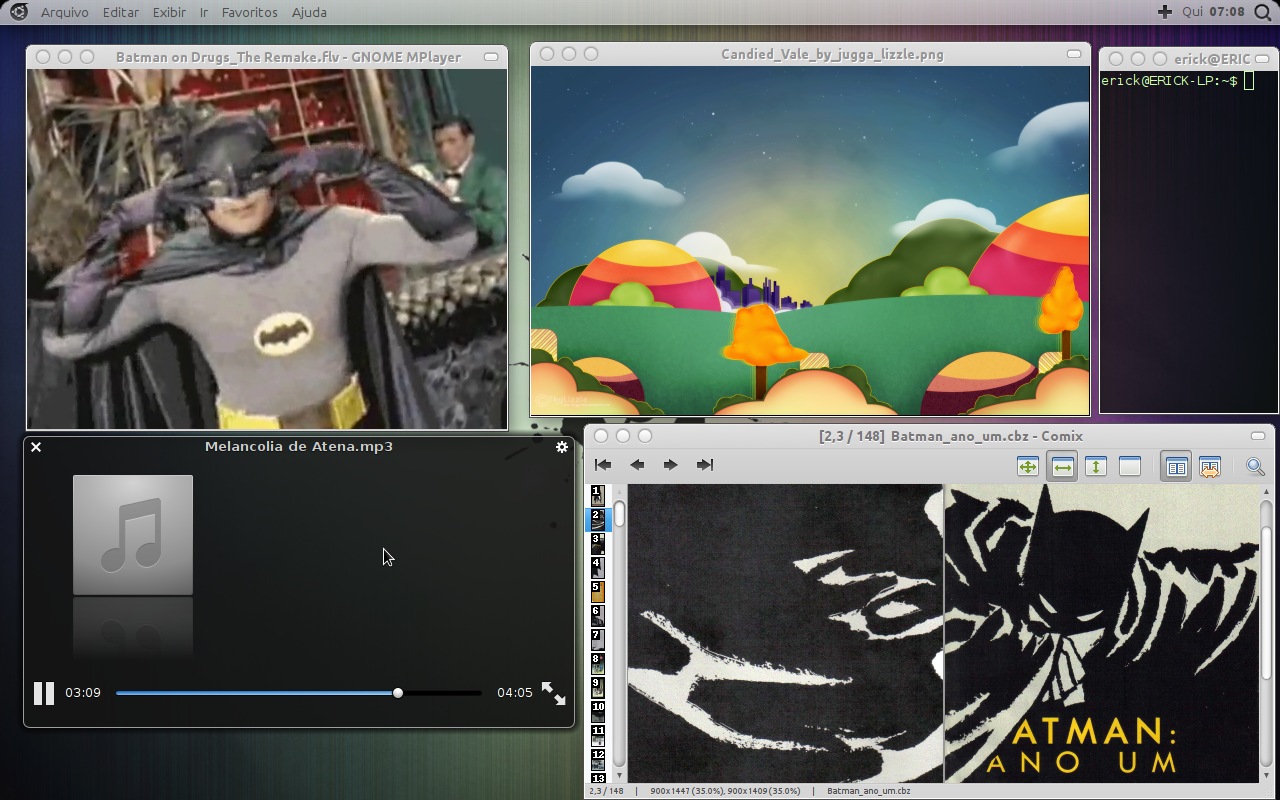Go to first page in Comix
The image size is (1280, 800).
pyautogui.click(x=603, y=465)
